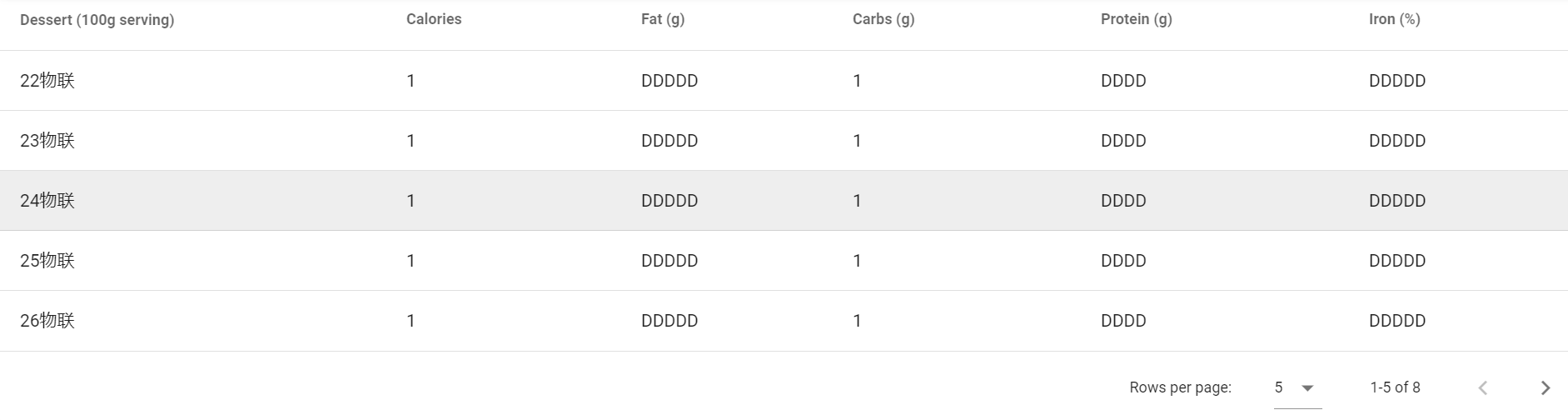1568x420 pixels.
Task: Sort by the Calories column header
Action: (x=434, y=19)
